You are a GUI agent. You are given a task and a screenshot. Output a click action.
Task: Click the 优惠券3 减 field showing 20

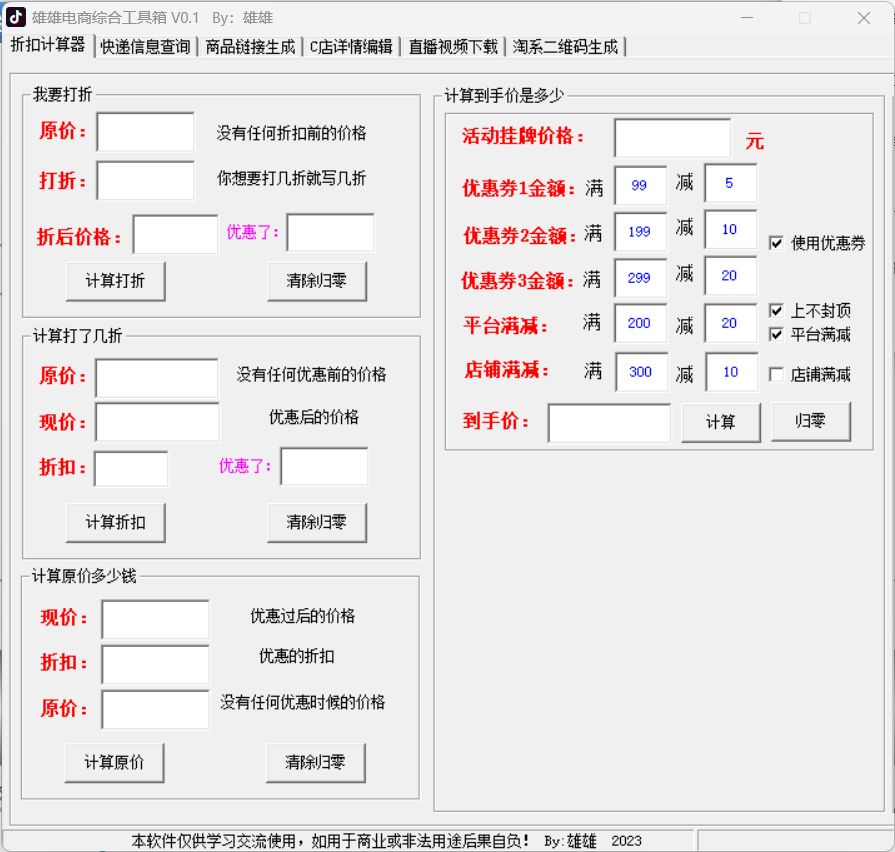[x=731, y=276]
